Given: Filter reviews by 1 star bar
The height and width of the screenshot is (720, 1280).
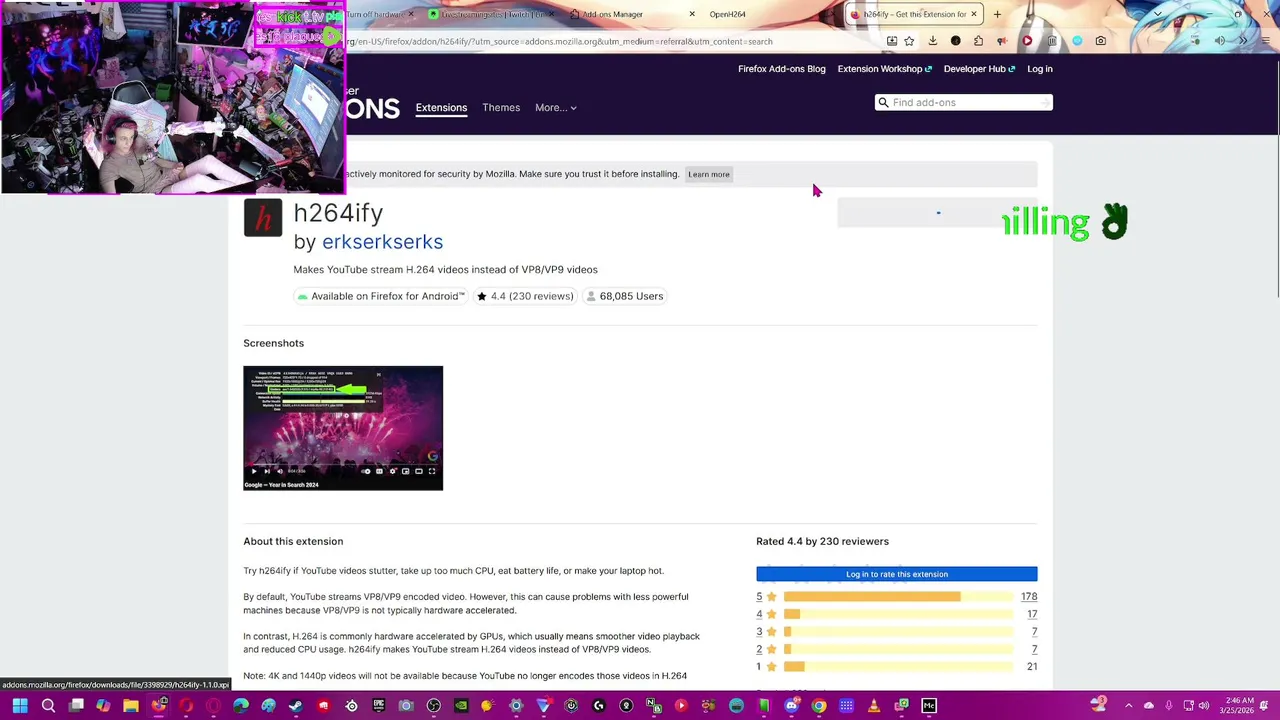Looking at the screenshot, I should point(898,667).
